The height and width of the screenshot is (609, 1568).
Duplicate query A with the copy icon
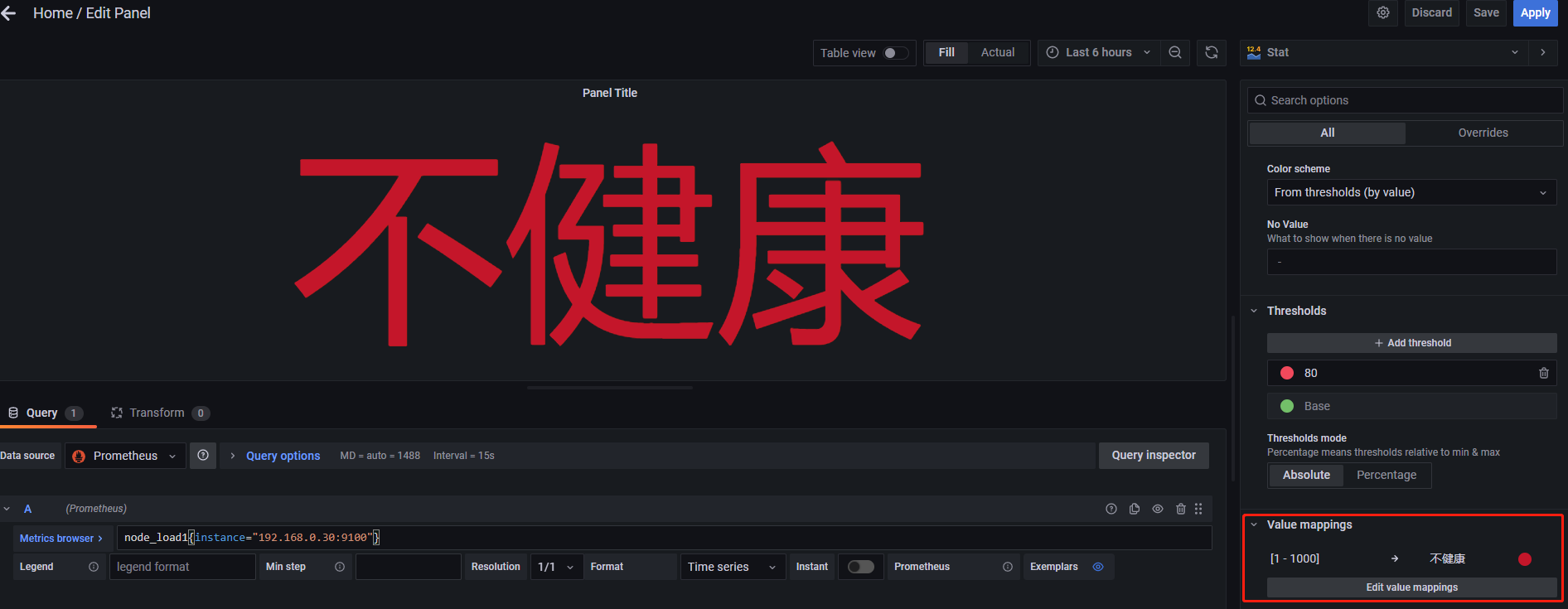pyautogui.click(x=1135, y=509)
